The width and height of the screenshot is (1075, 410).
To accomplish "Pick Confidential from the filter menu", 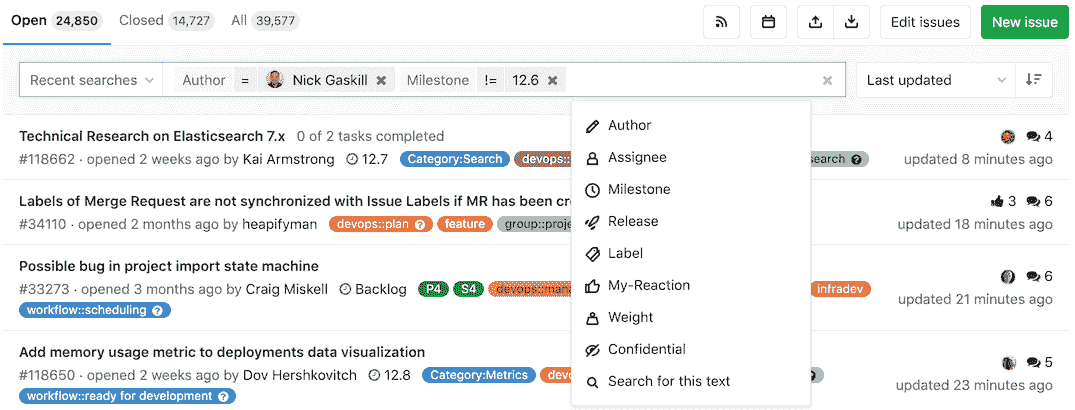I will (x=646, y=349).
